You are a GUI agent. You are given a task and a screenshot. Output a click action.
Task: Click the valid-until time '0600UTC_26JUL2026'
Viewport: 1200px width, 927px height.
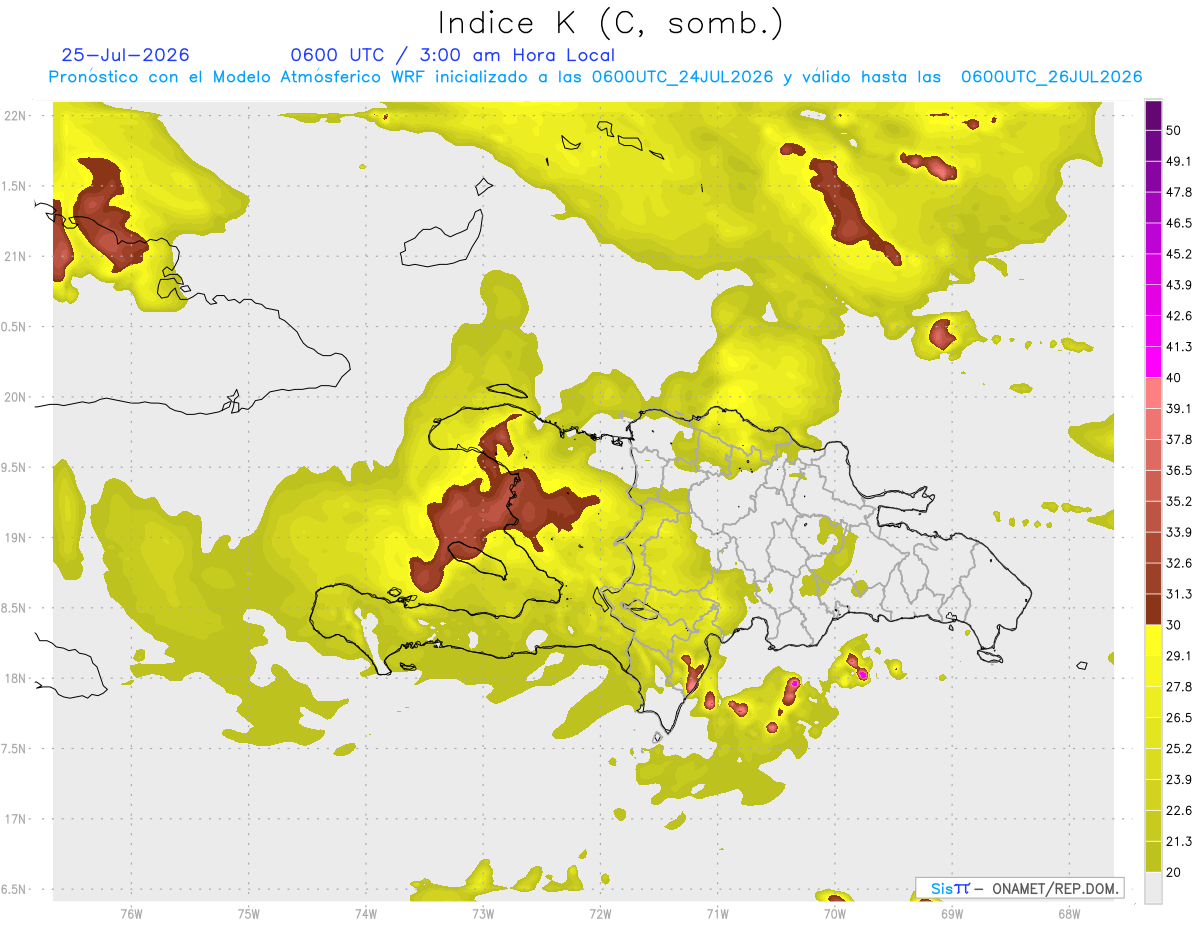pyautogui.click(x=1051, y=77)
